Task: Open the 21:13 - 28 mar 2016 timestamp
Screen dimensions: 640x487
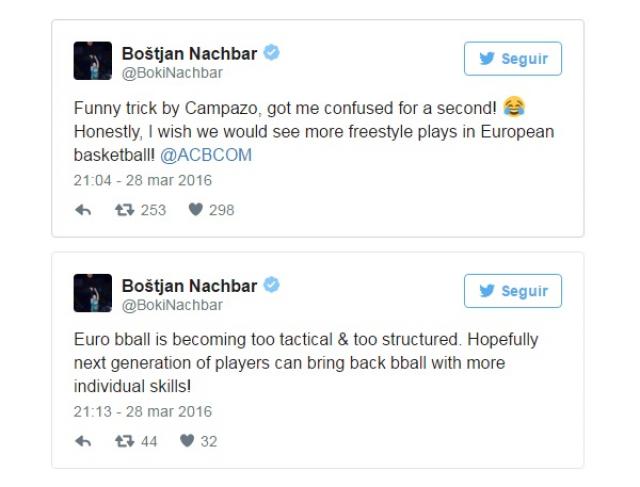Action: (143, 412)
